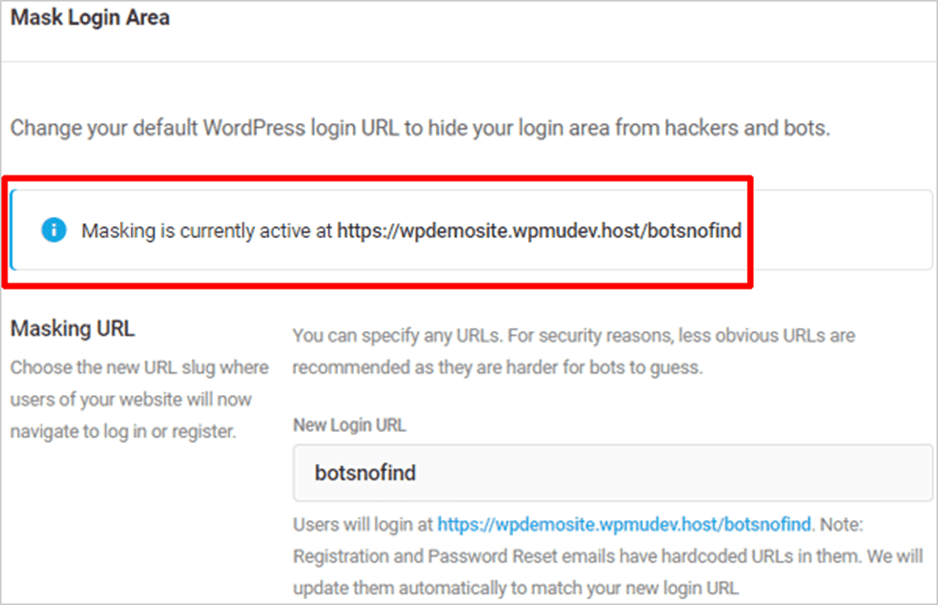The height and width of the screenshot is (605, 938).
Task: Click the New Login URL field label
Action: 349,425
